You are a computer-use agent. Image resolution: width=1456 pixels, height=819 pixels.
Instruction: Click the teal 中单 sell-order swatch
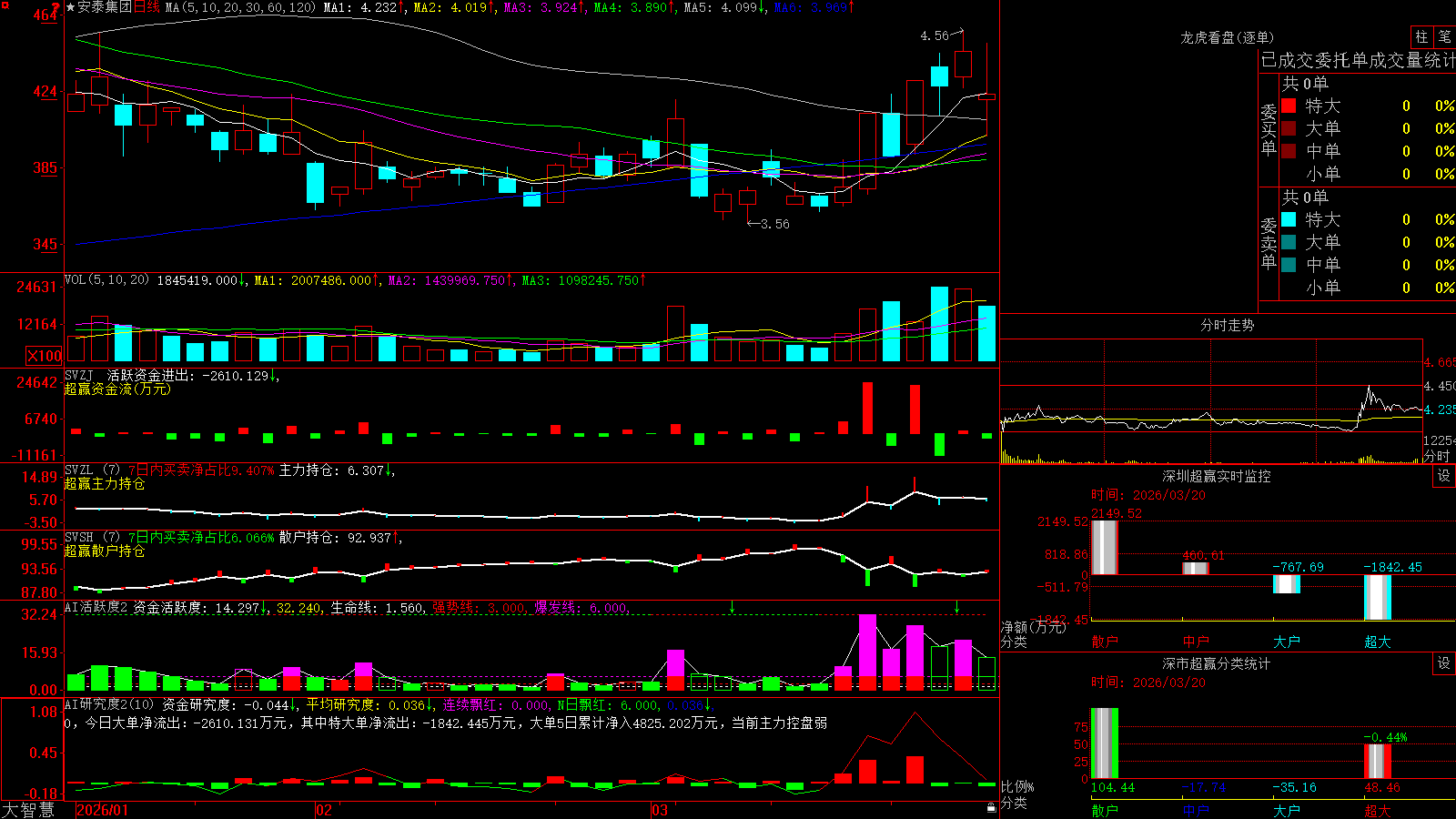tap(1289, 264)
